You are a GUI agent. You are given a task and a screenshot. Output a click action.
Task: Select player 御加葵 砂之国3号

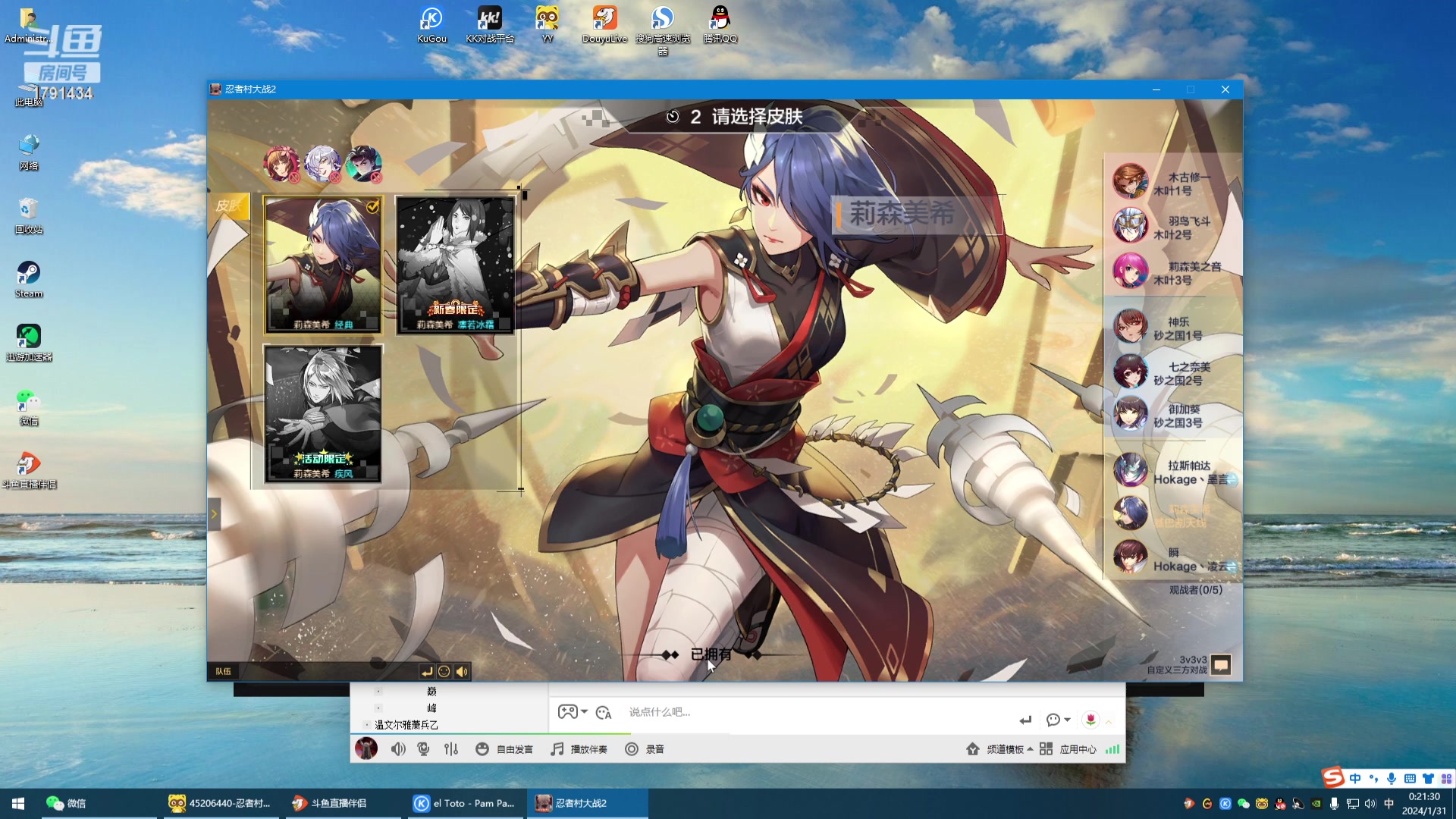pos(1172,416)
